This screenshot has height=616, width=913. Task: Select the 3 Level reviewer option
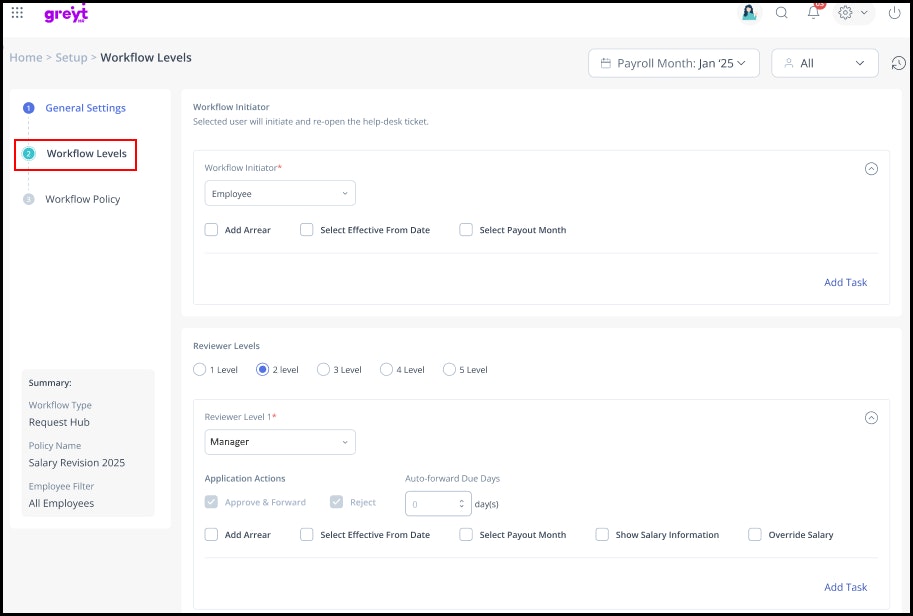point(324,370)
